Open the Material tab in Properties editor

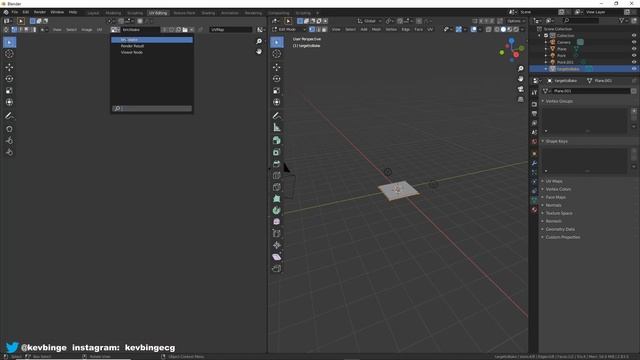click(x=534, y=210)
